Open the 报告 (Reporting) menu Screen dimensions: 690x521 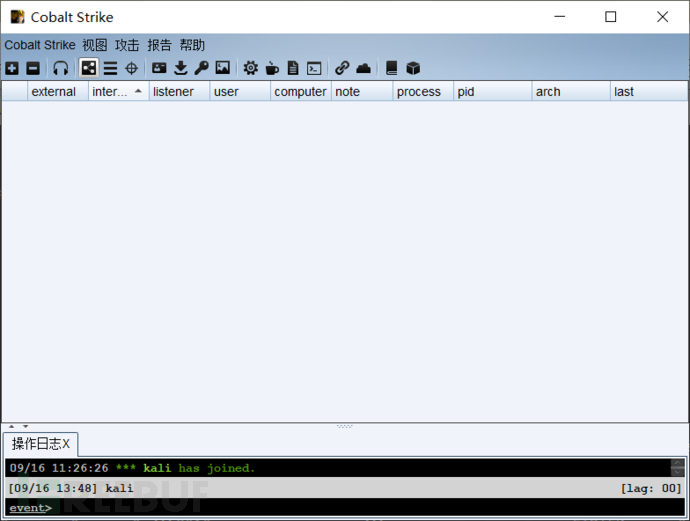159,45
